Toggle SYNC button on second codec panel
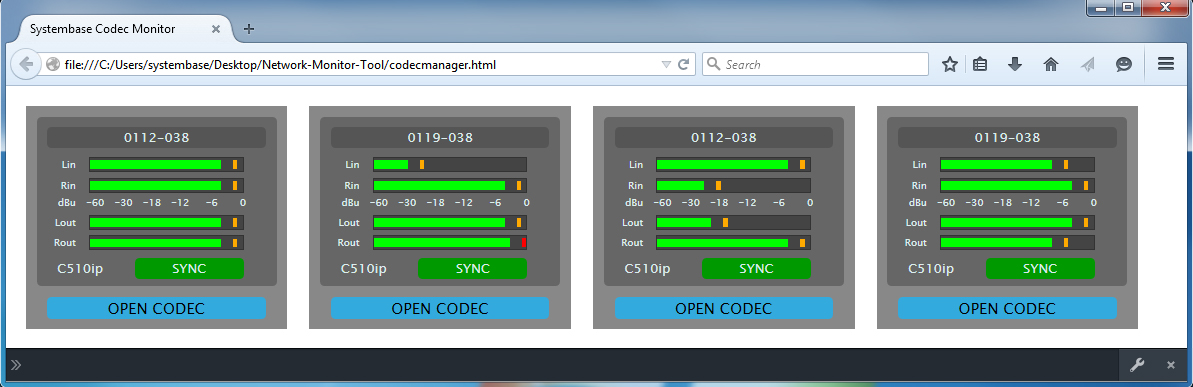Image resolution: width=1193 pixels, height=387 pixels. 472,268
